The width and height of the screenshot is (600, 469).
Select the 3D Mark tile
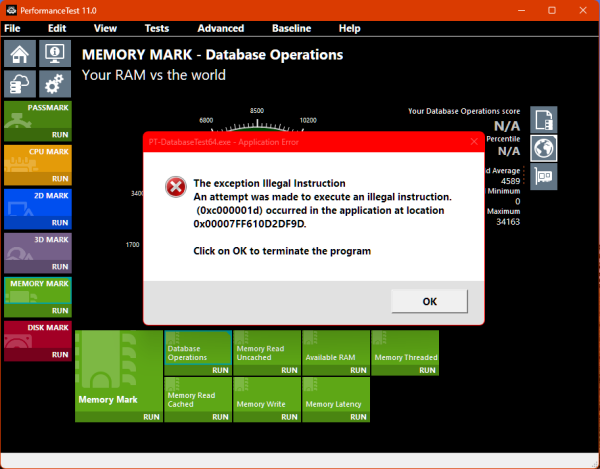pyautogui.click(x=38, y=247)
